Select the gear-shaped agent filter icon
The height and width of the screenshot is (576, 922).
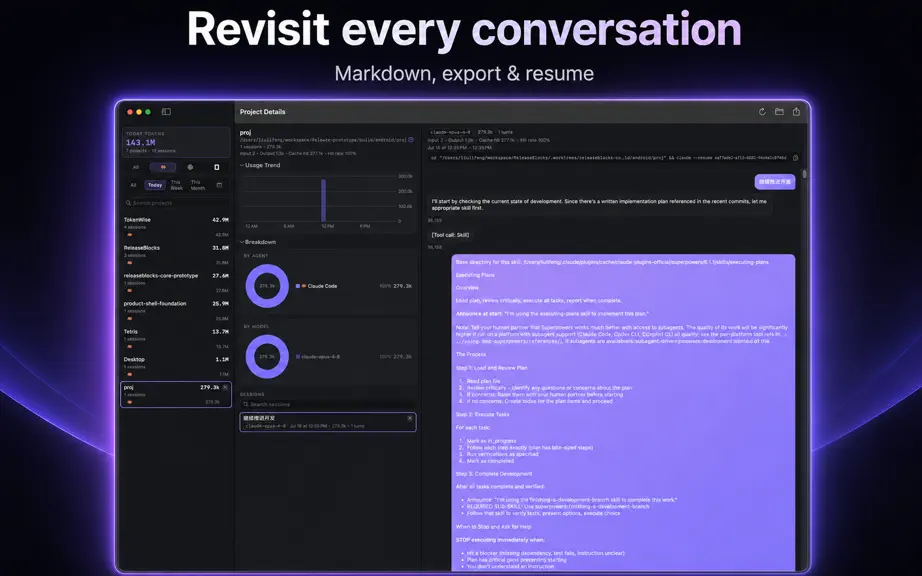click(x=190, y=168)
